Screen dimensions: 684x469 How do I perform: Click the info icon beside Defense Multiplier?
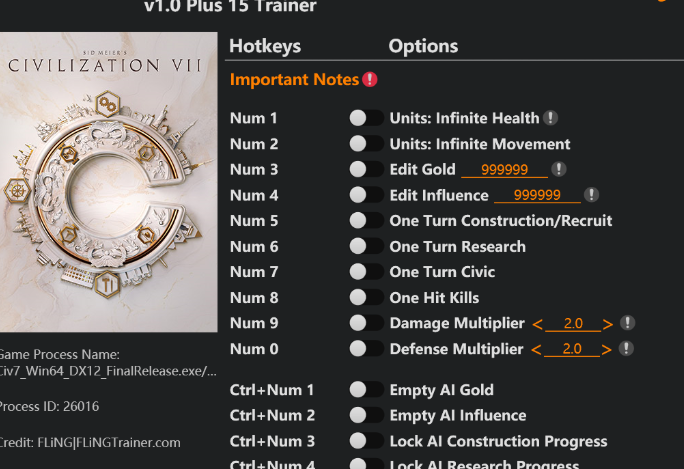point(626,349)
